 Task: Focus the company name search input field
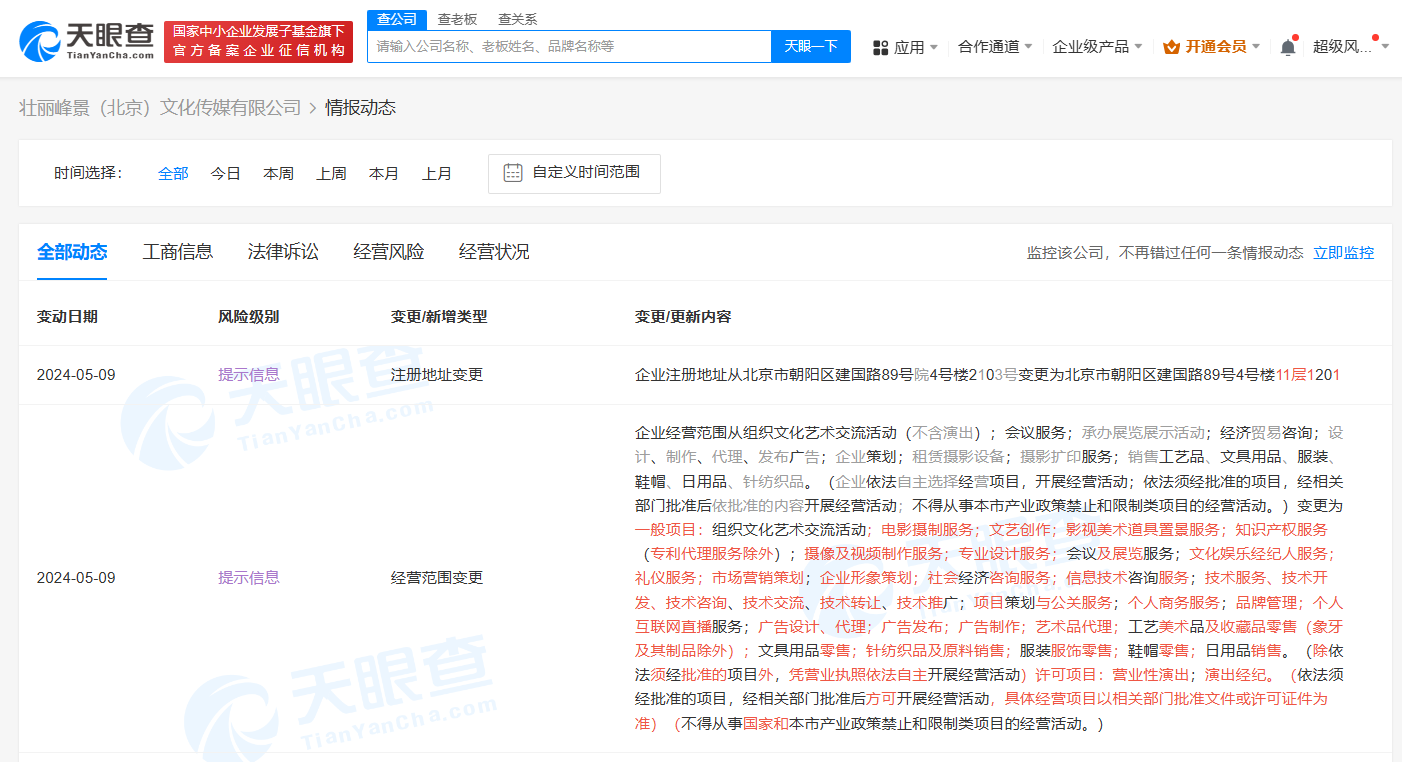pyautogui.click(x=570, y=46)
